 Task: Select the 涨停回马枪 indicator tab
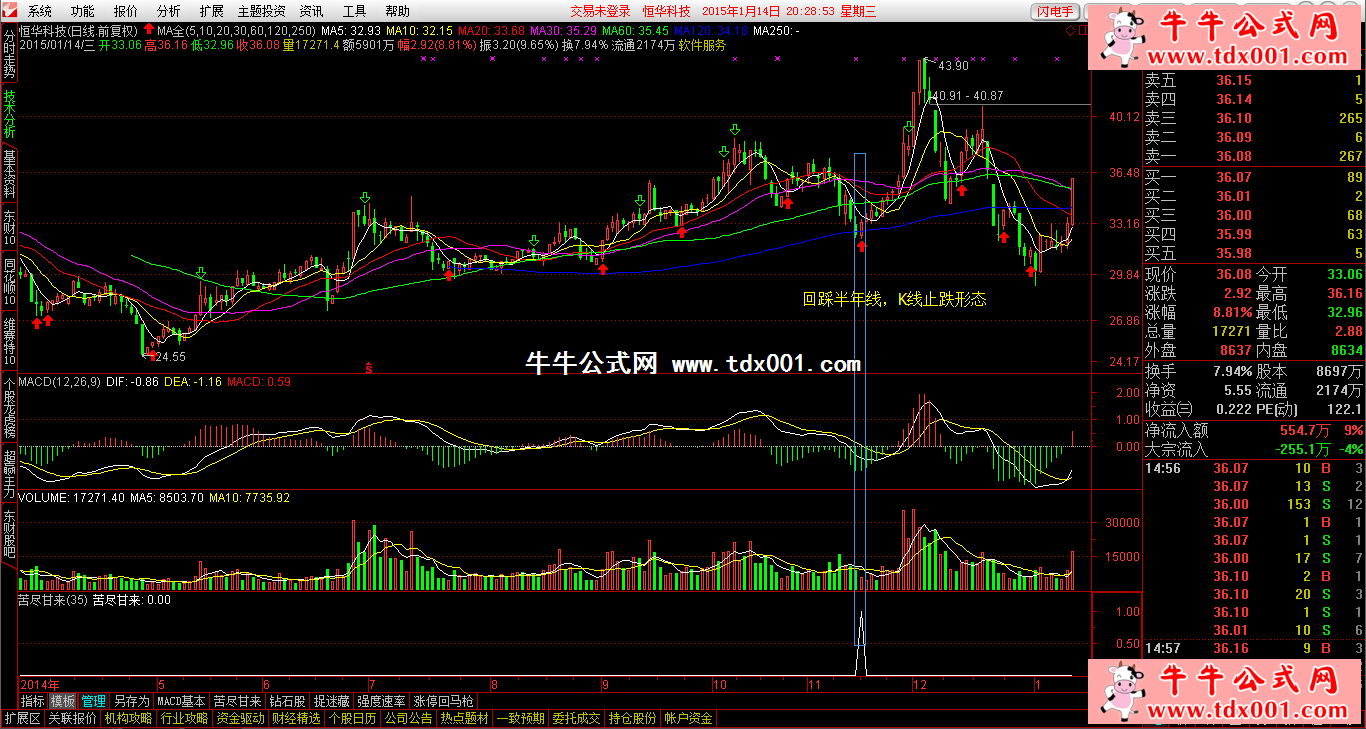(443, 701)
